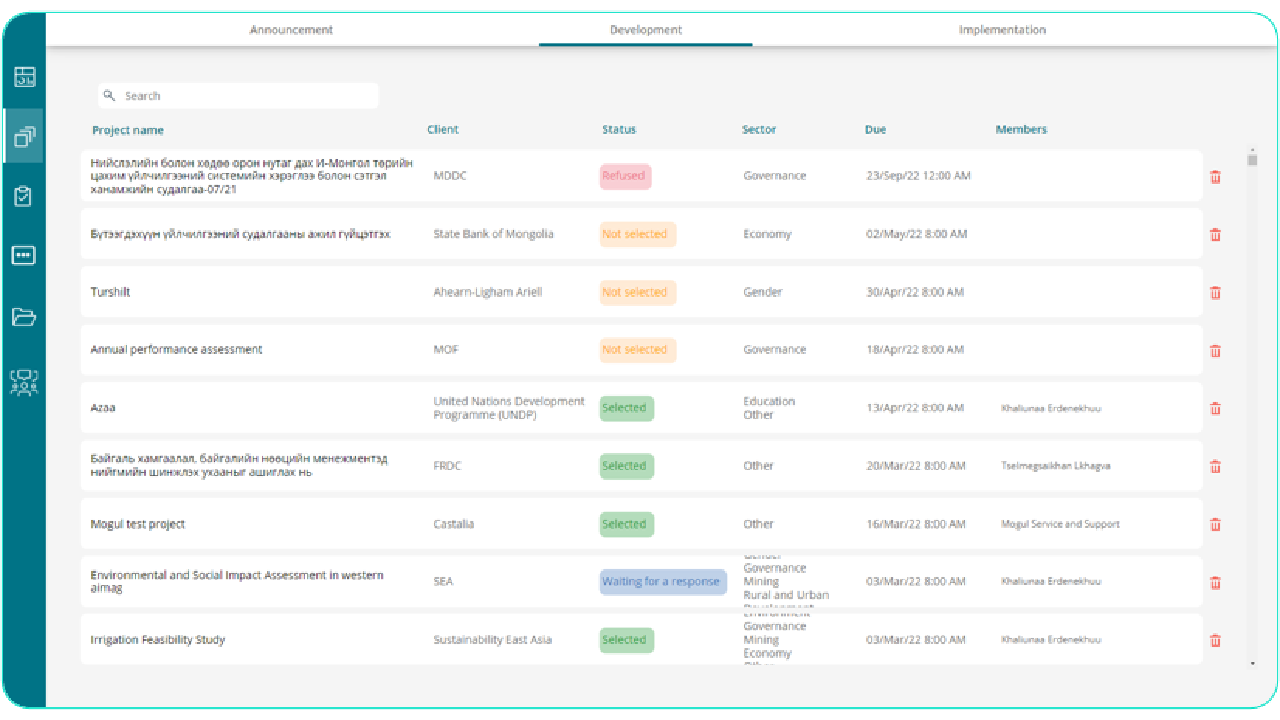Open the Turshilt project
The width and height of the screenshot is (1280, 720).
(110, 292)
